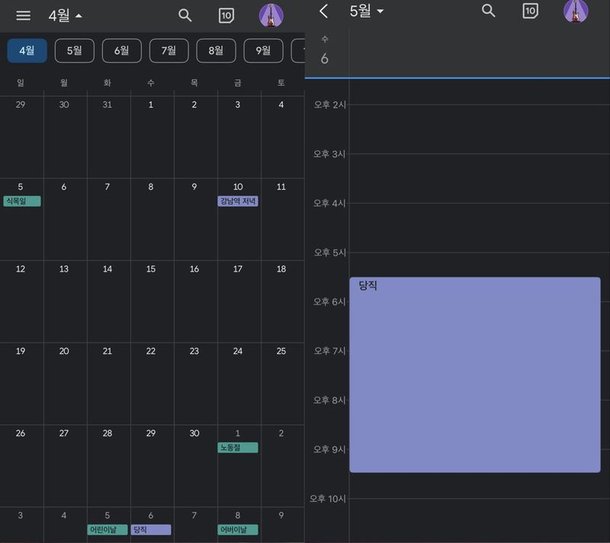This screenshot has width=610, height=543.
Task: Open the large 당직 event block
Action: coord(475,375)
